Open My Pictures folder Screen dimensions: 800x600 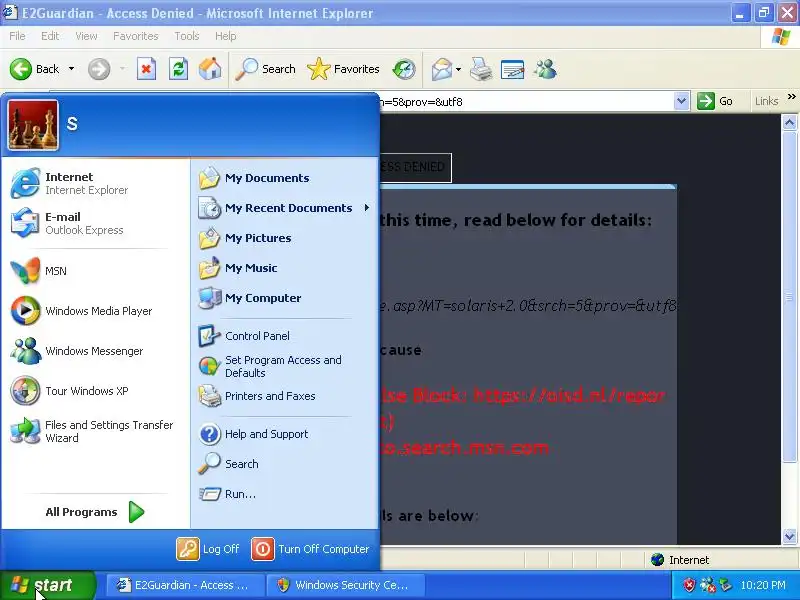(x=284, y=238)
